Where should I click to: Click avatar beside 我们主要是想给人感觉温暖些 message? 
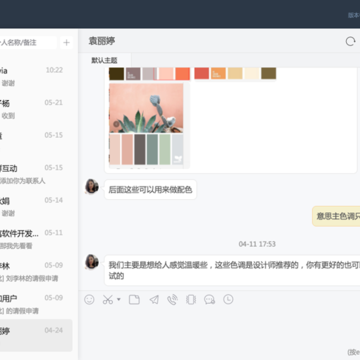point(92,262)
